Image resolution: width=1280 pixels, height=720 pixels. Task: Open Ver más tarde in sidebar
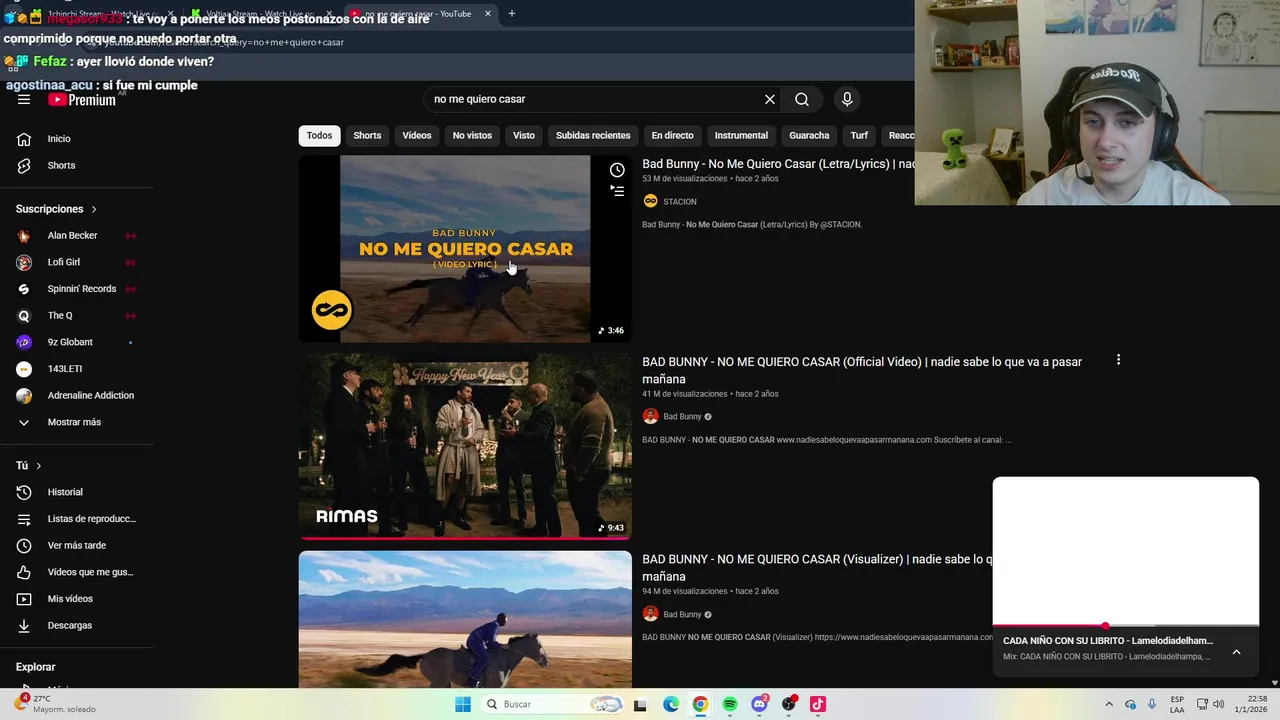77,545
